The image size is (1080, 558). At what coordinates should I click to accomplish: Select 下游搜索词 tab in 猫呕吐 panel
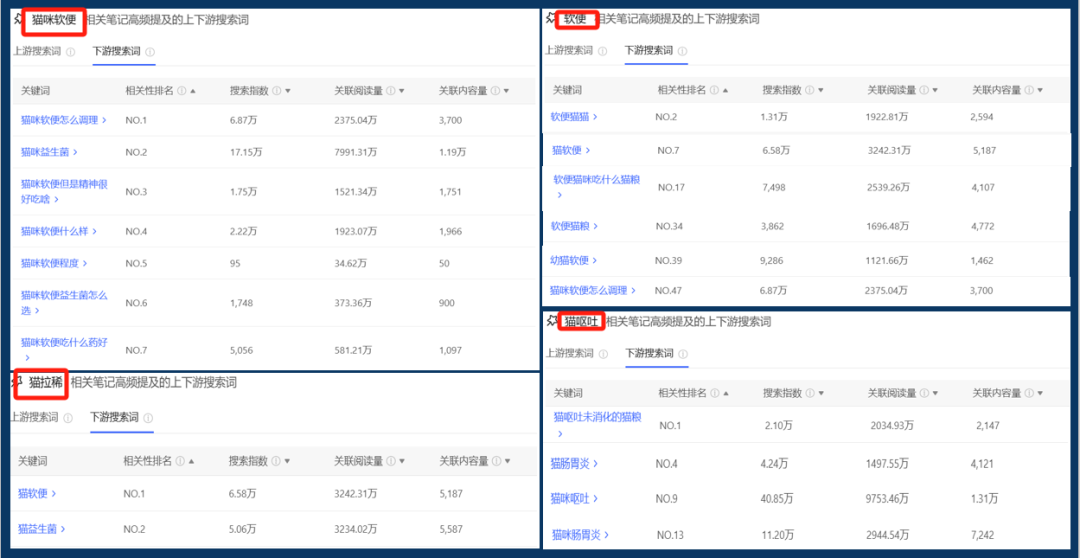[650, 353]
